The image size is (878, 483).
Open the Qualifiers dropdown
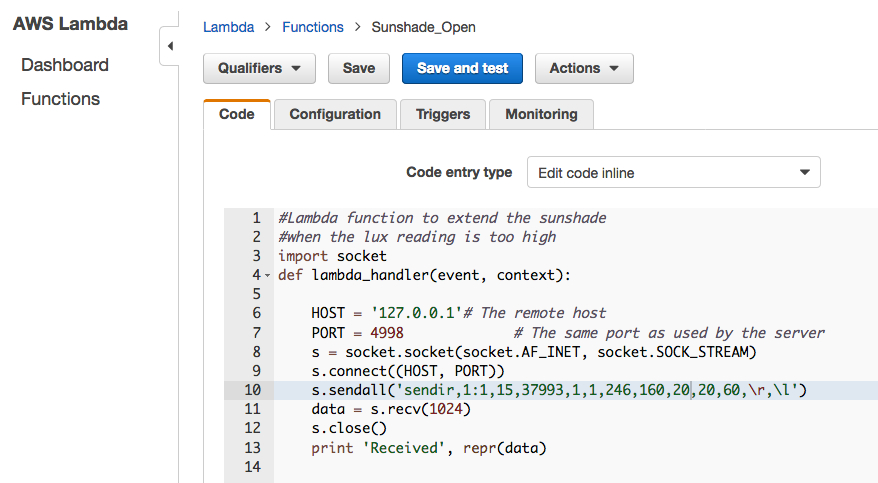tap(259, 68)
